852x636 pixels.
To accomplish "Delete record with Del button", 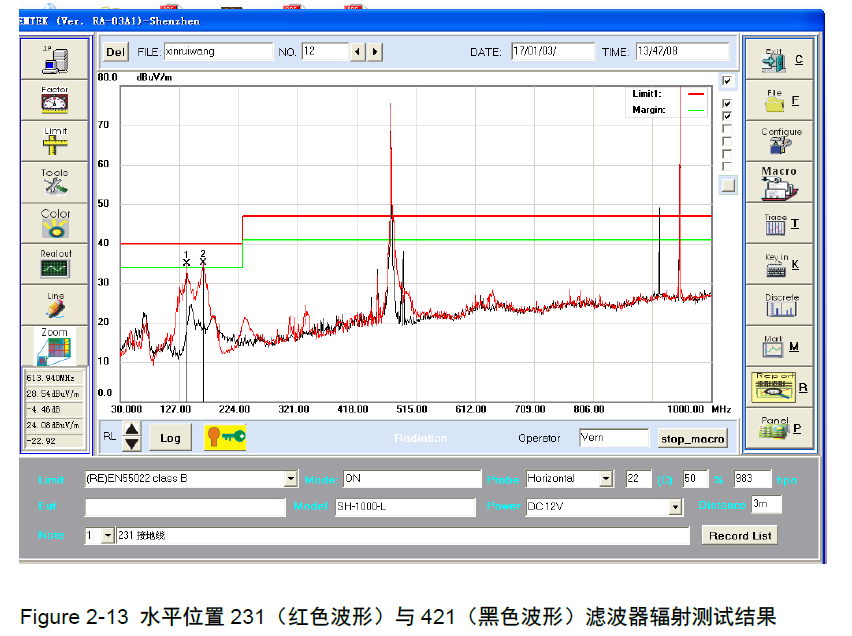I will pyautogui.click(x=115, y=52).
